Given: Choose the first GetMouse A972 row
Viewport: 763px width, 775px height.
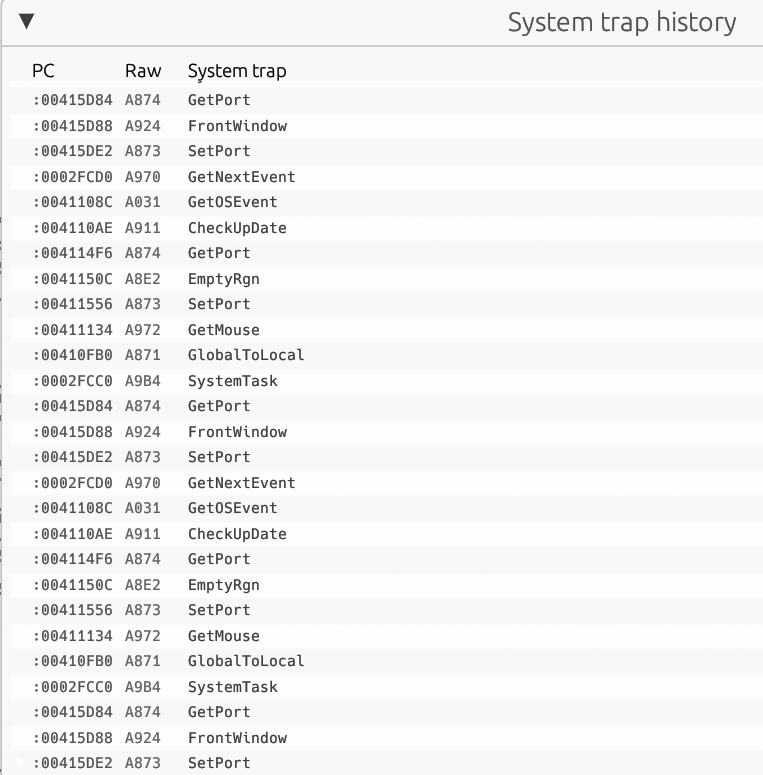Looking at the screenshot, I should pyautogui.click(x=386, y=330).
